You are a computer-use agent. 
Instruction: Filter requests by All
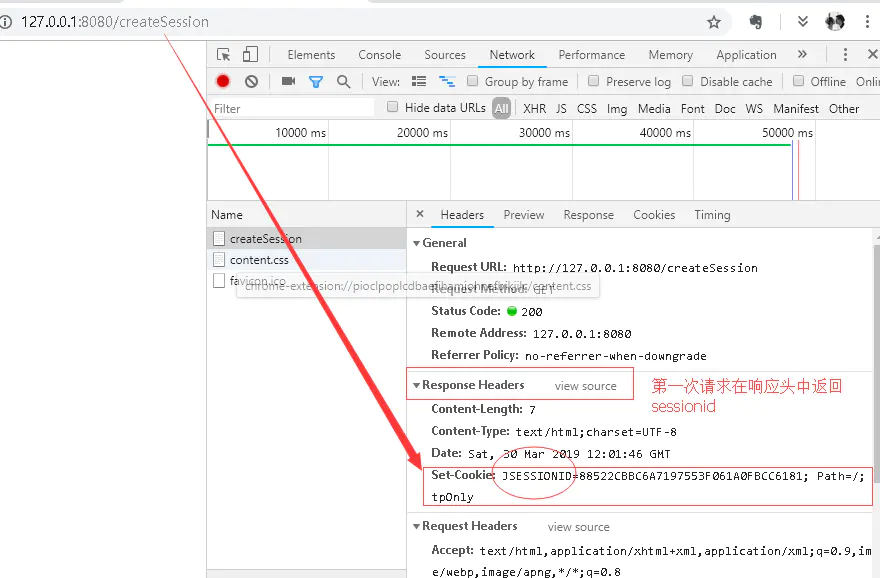[x=502, y=108]
